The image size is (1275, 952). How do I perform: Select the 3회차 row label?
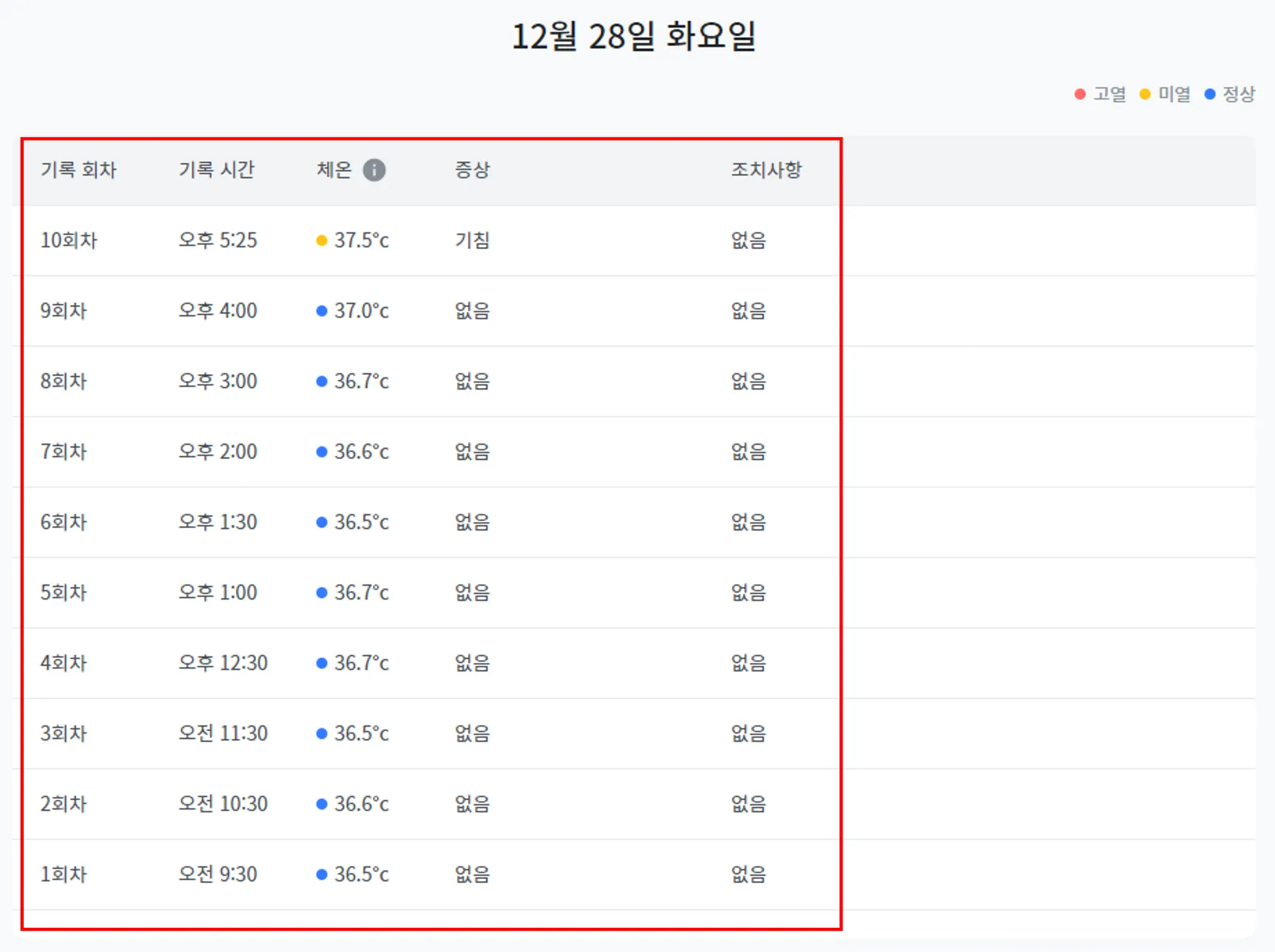coord(64,733)
